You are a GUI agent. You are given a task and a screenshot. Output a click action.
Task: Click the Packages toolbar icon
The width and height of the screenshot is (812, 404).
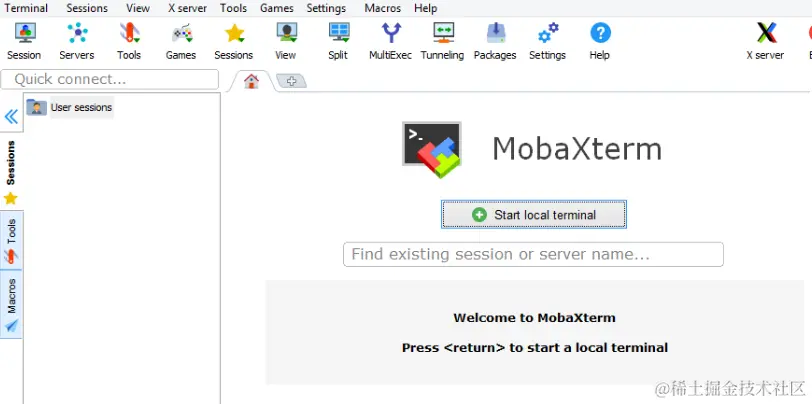pyautogui.click(x=496, y=33)
